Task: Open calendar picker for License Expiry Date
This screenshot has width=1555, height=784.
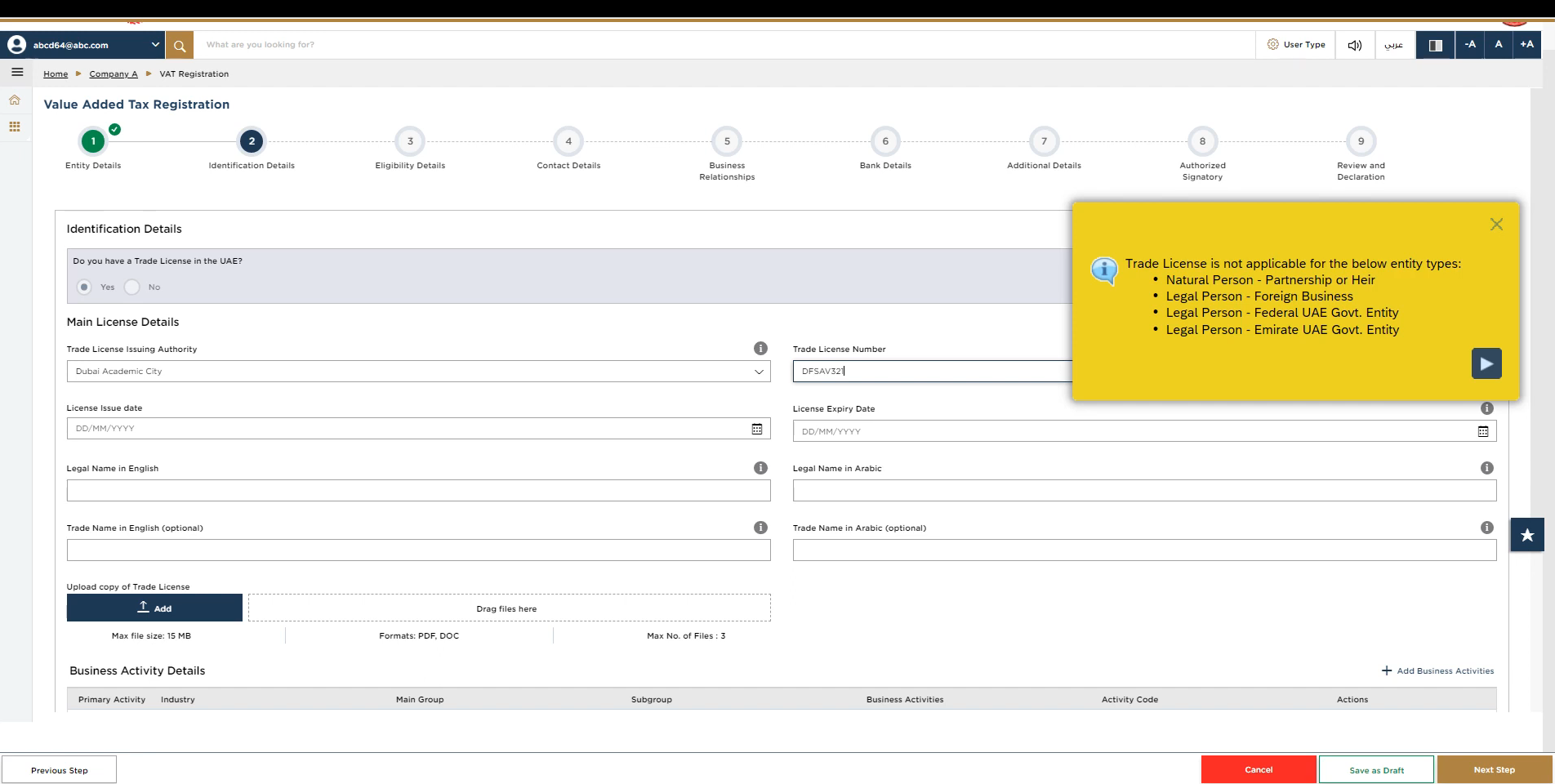Action: pos(1483,431)
